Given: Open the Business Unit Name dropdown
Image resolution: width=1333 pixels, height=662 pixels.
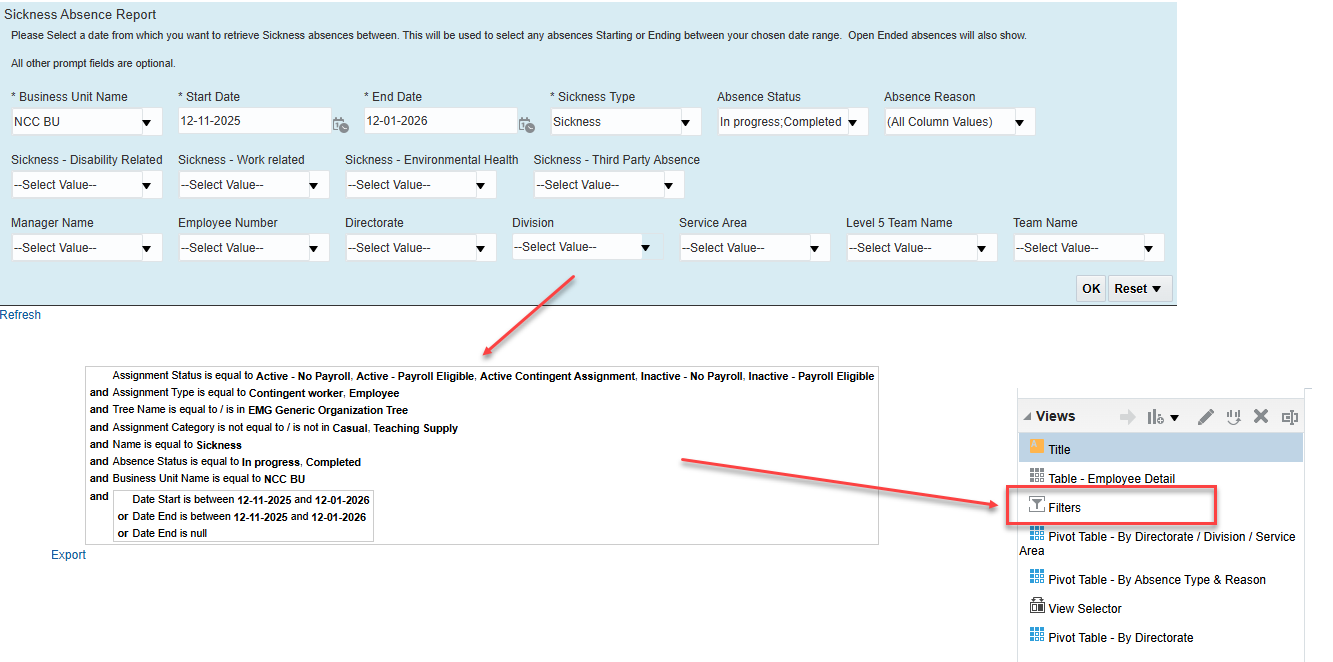Looking at the screenshot, I should (x=149, y=123).
